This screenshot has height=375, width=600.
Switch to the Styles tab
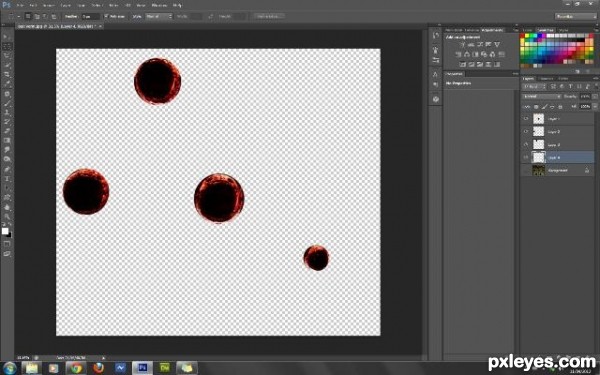click(x=563, y=30)
